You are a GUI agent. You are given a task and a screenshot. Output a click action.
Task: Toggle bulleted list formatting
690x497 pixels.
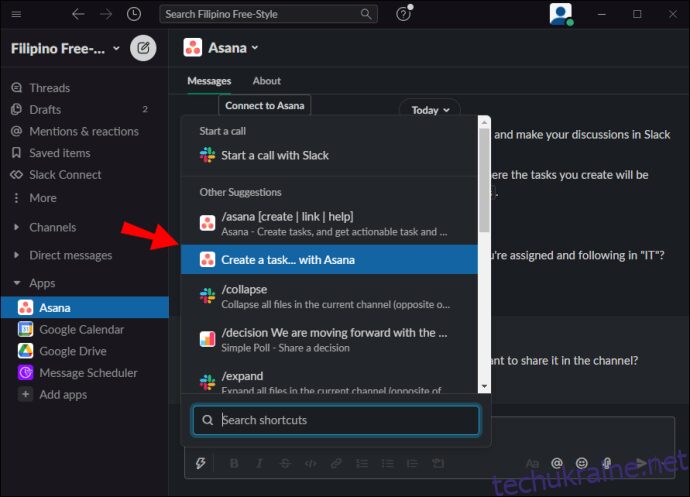tap(387, 463)
